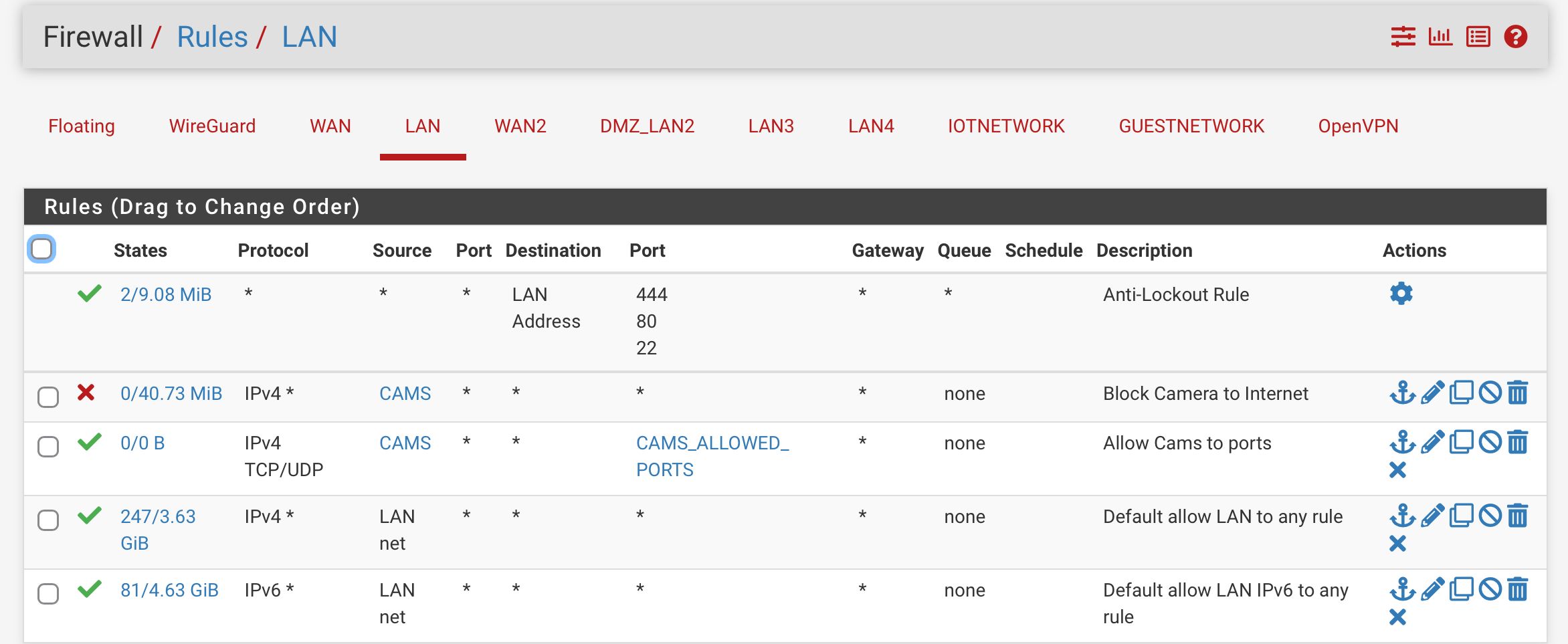Screen dimensions: 1568x644
Task: Open Anti-Lockout Rule gear settings
Action: pyautogui.click(x=1401, y=294)
